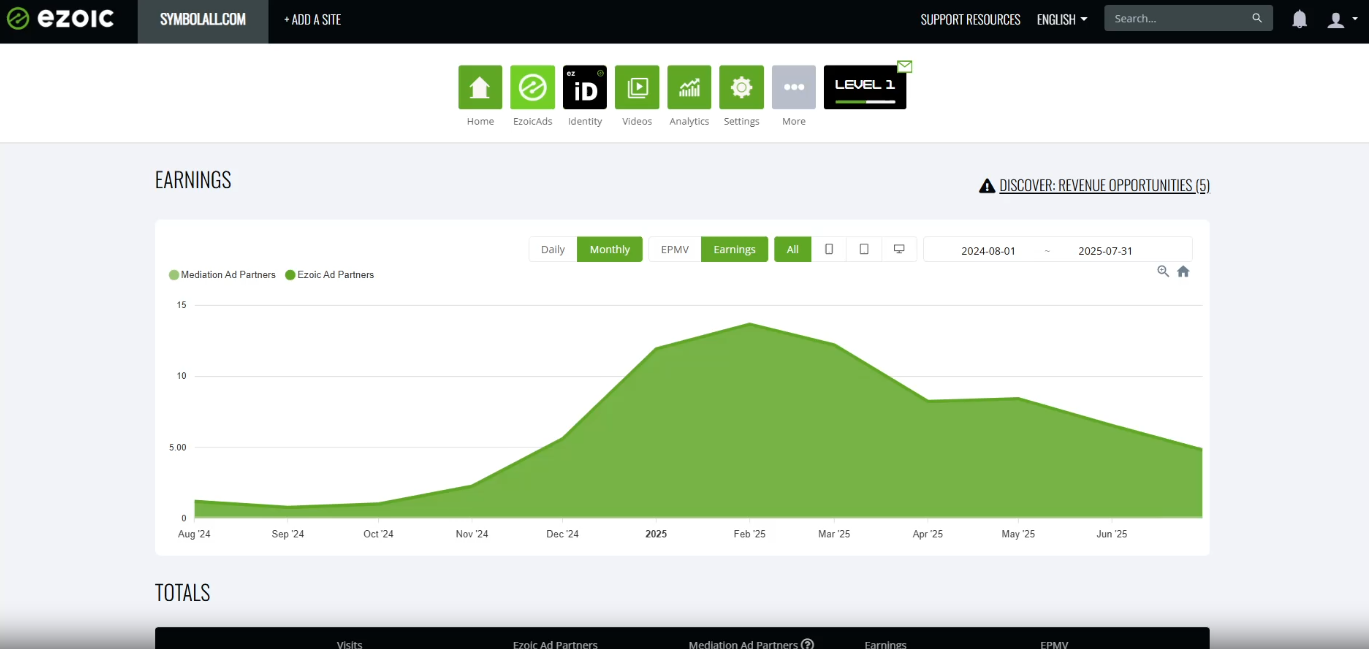Edit the start date 2024-08-01

[x=988, y=251]
